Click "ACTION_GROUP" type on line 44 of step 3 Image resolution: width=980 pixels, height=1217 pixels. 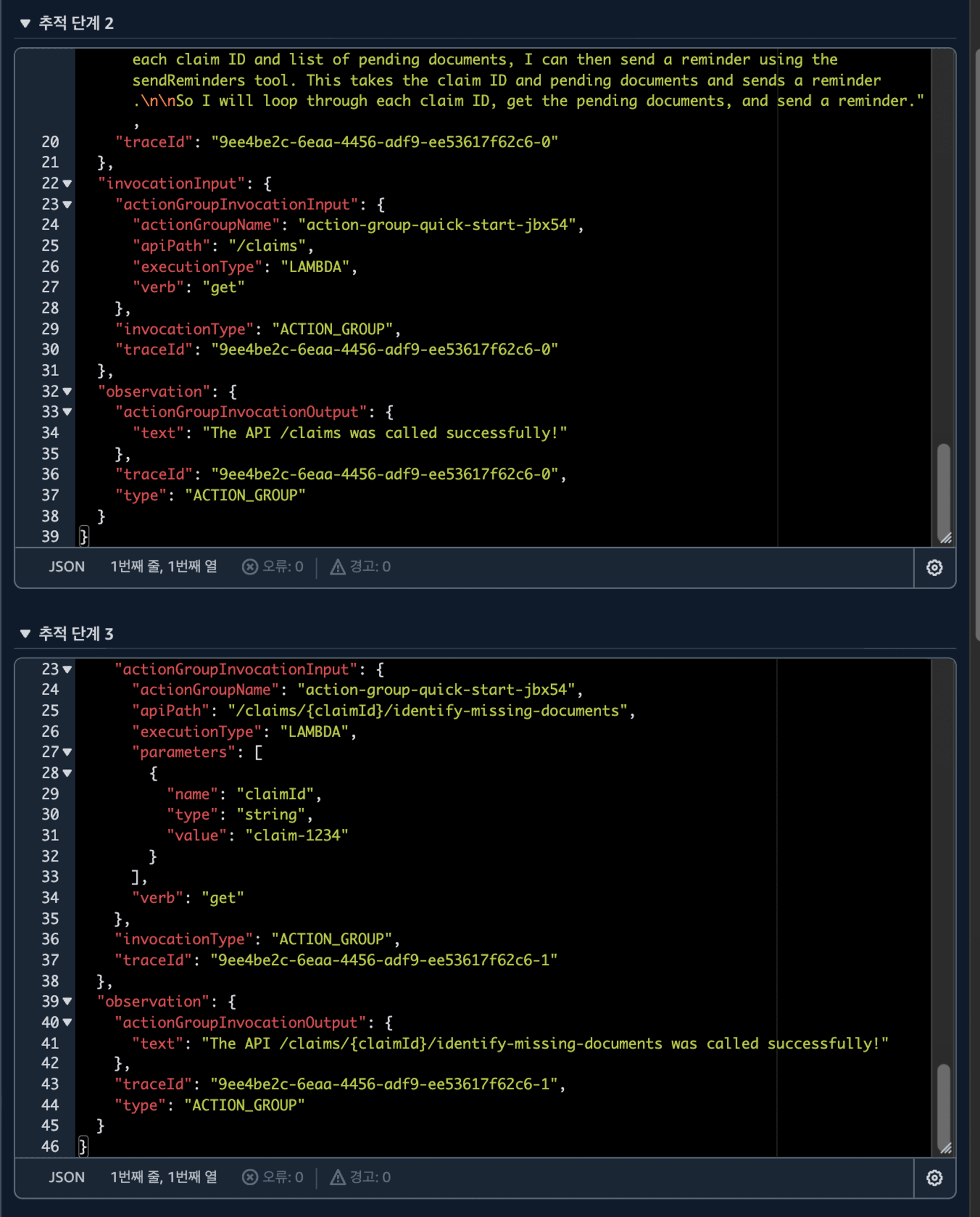click(245, 1106)
